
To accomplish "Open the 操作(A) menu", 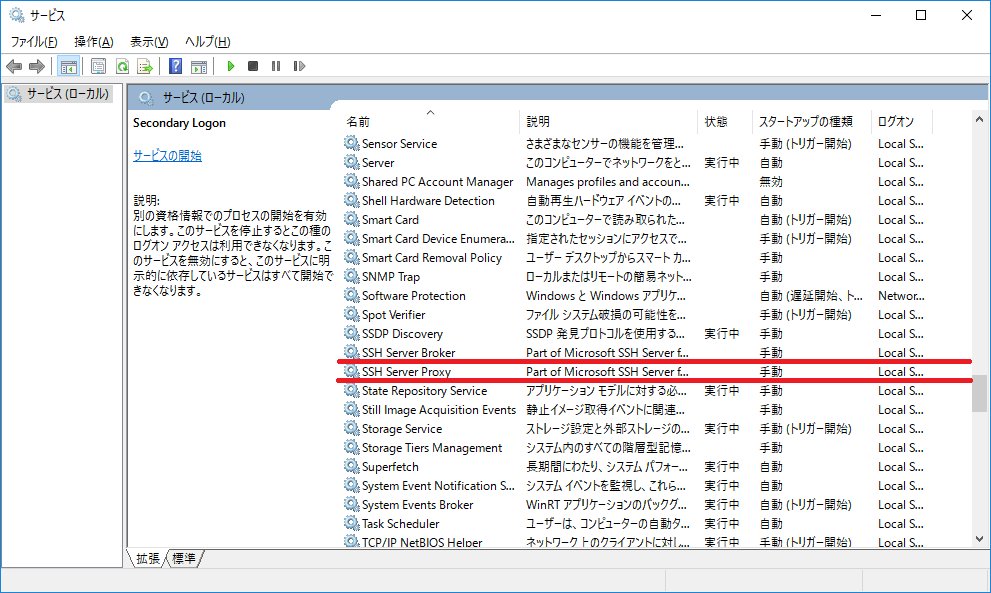I will 94,42.
